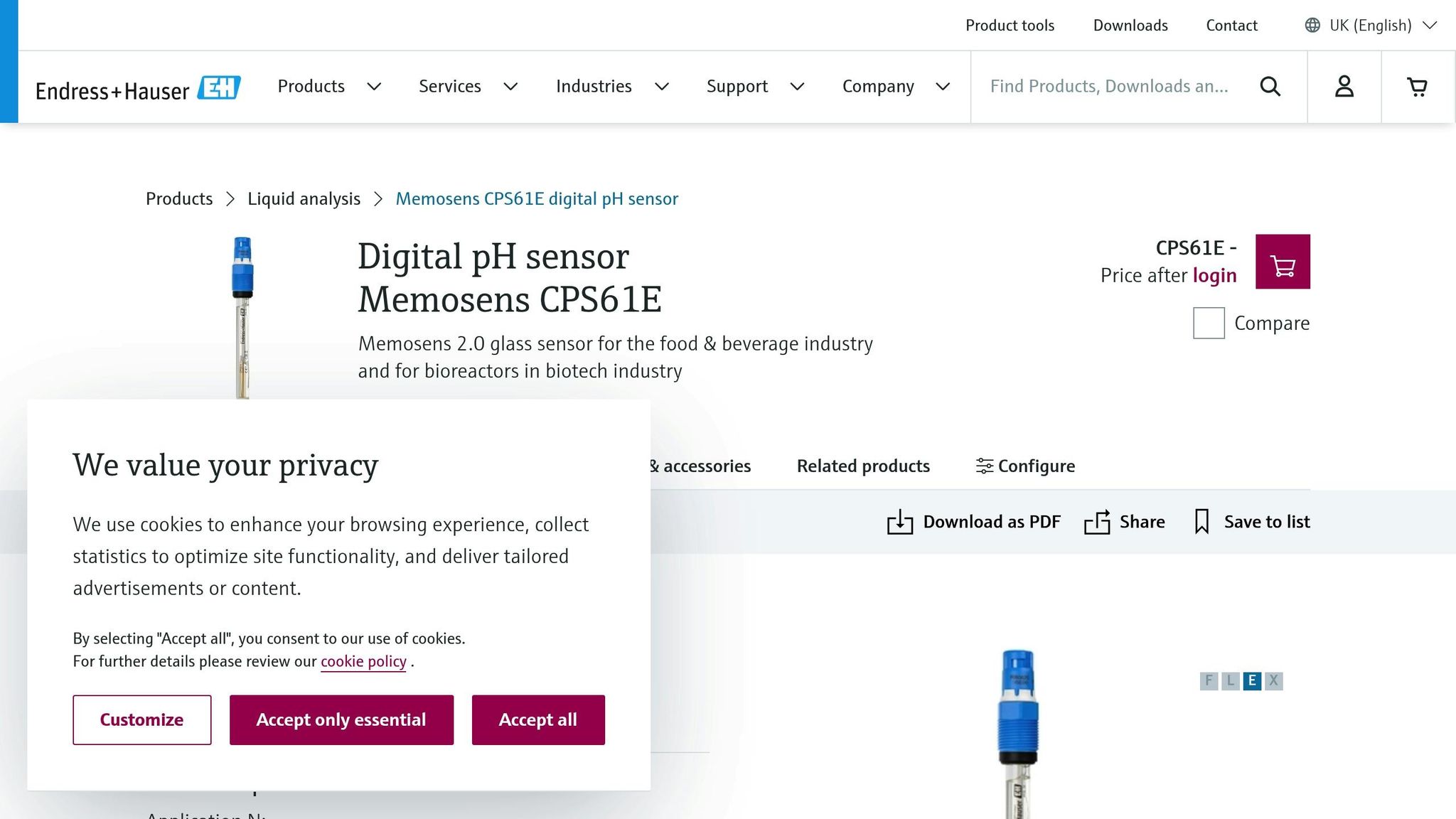Enable the Compare checkbox
The height and width of the screenshot is (819, 1456).
(x=1208, y=323)
